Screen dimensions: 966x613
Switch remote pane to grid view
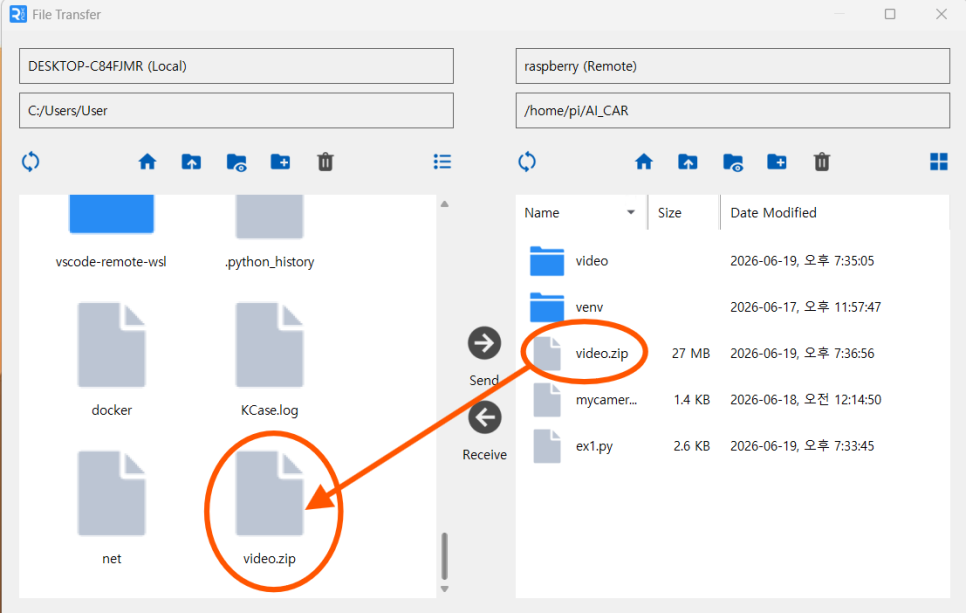click(x=939, y=161)
